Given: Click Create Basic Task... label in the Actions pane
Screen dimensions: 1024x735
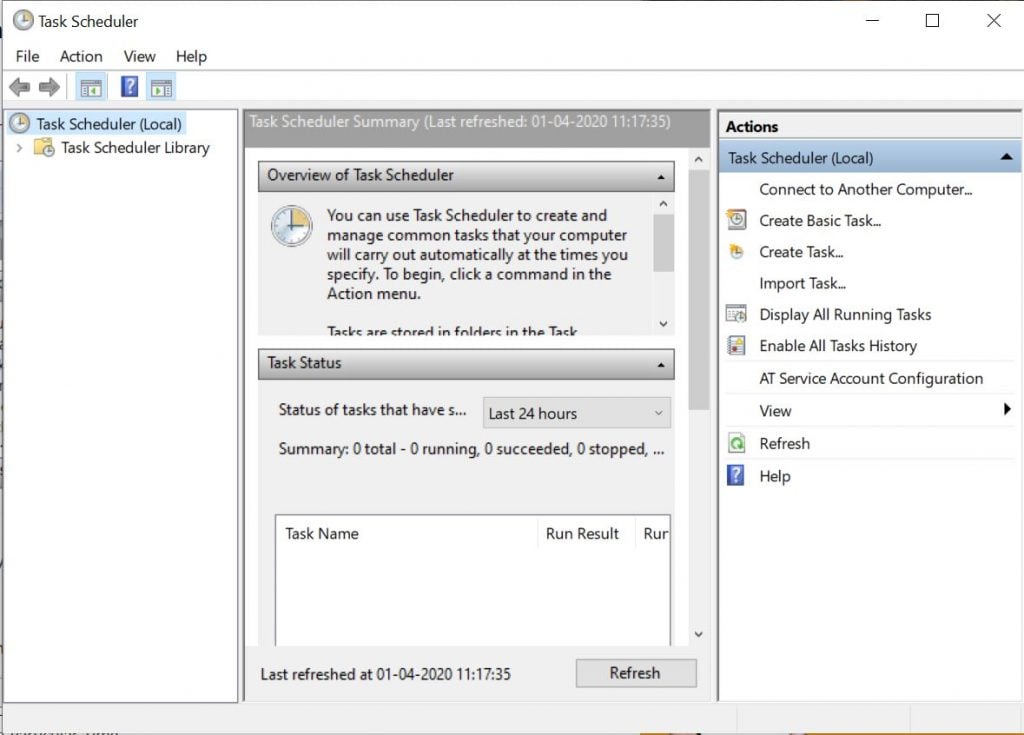Looking at the screenshot, I should (820, 221).
